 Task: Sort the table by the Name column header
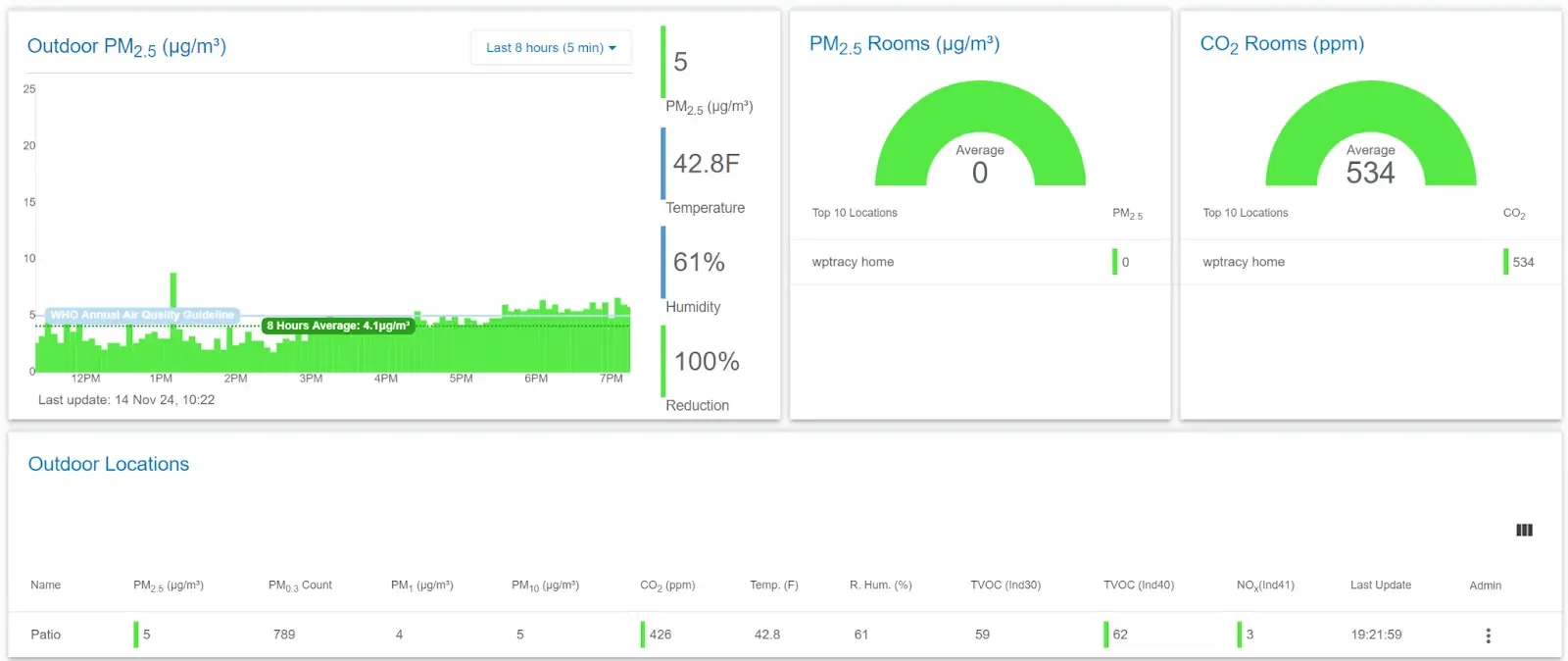[x=46, y=585]
